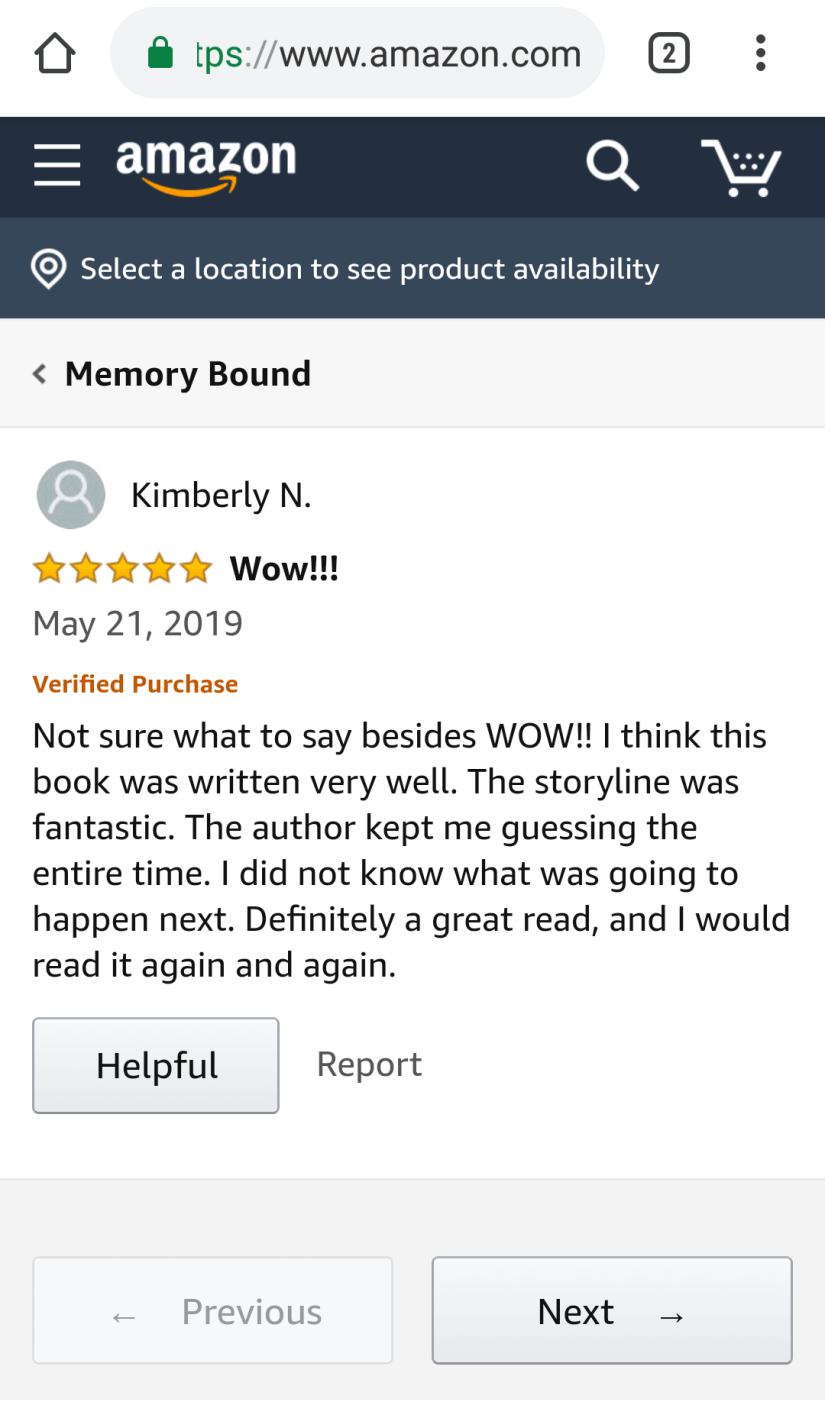This screenshot has height=1402, width=825.
Task: Click the browser address bar URL
Action: click(x=388, y=53)
